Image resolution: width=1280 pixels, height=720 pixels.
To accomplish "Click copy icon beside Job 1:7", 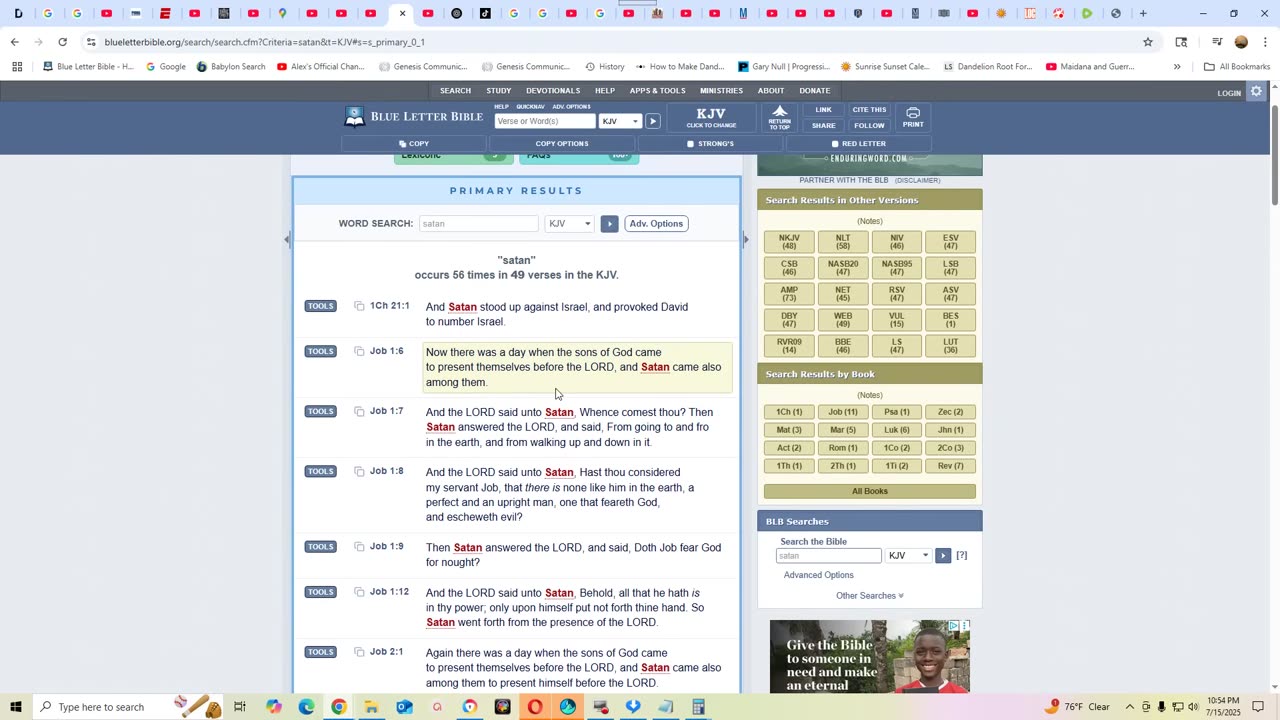I will click(359, 411).
